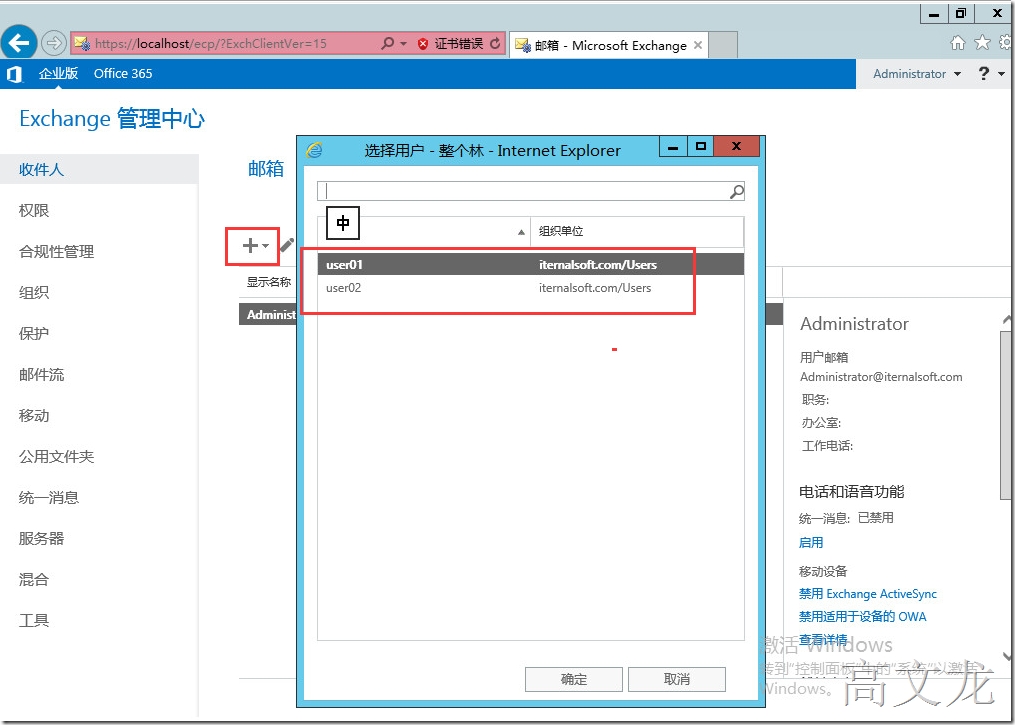Click the 显示名称 column header

[x=269, y=282]
